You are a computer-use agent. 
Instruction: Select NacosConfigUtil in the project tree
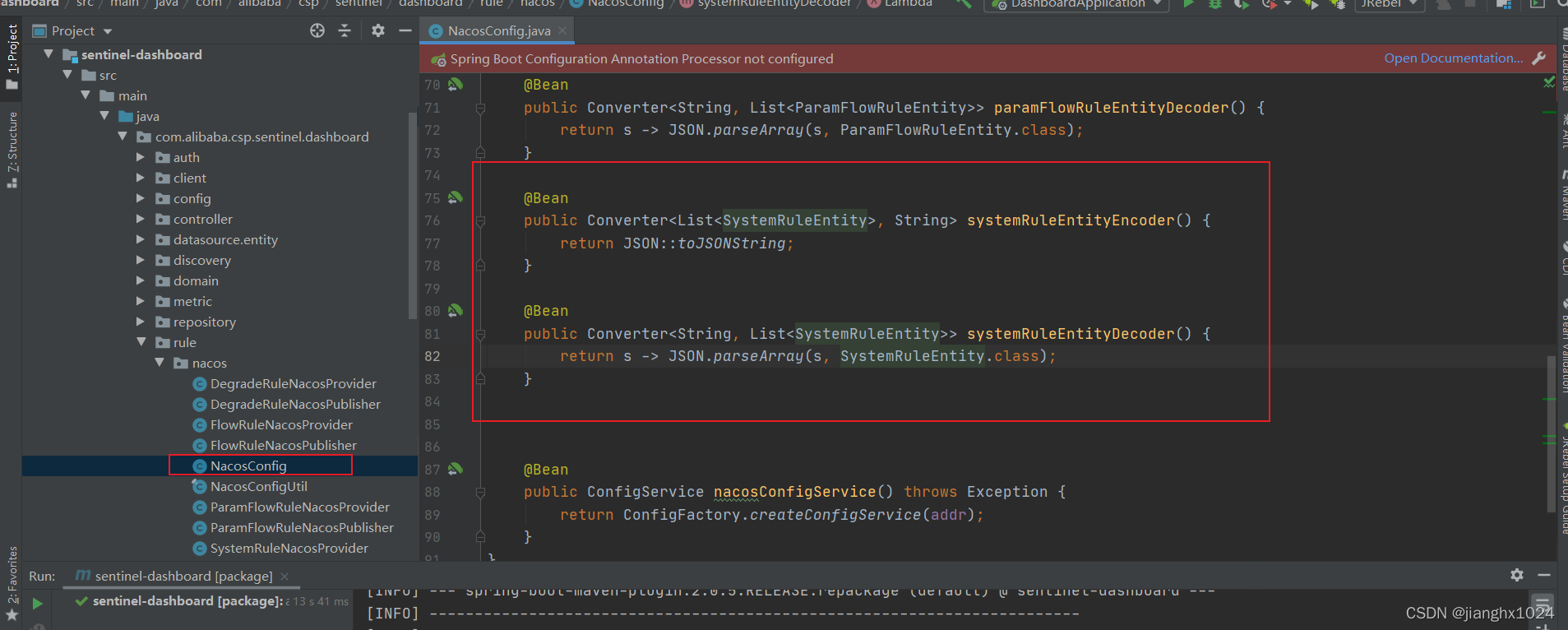[x=258, y=486]
